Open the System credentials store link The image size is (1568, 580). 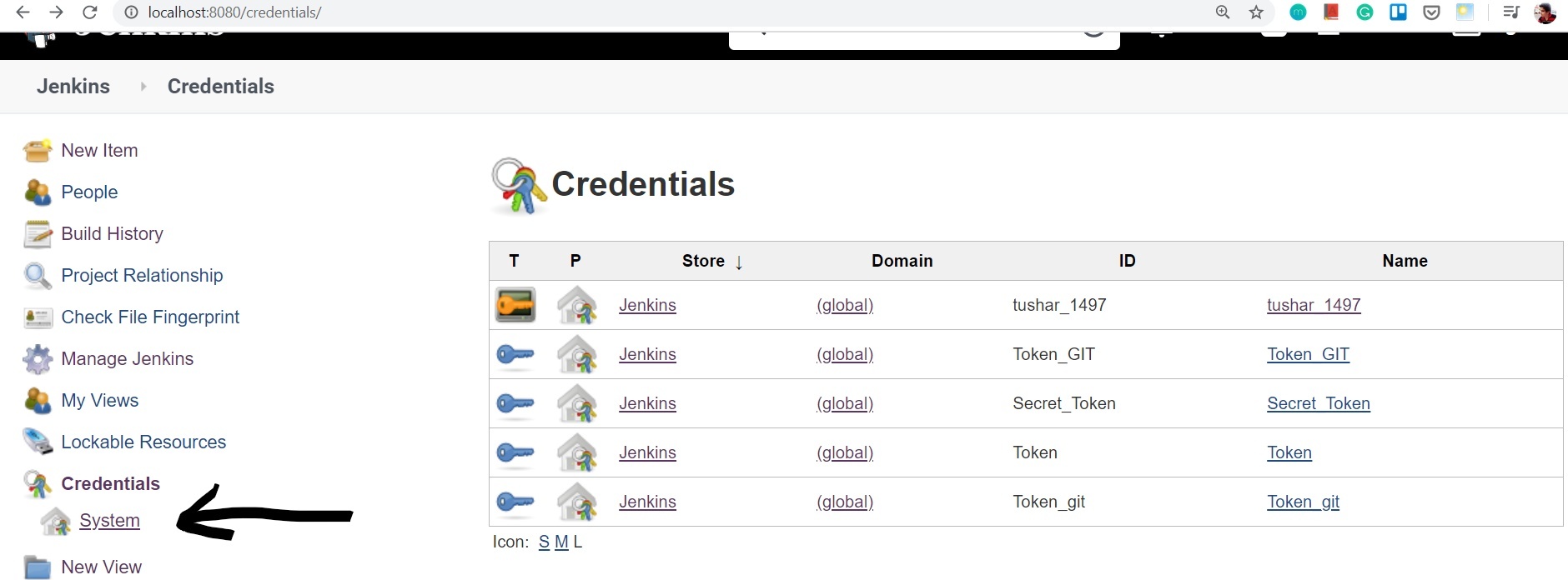coord(109,520)
